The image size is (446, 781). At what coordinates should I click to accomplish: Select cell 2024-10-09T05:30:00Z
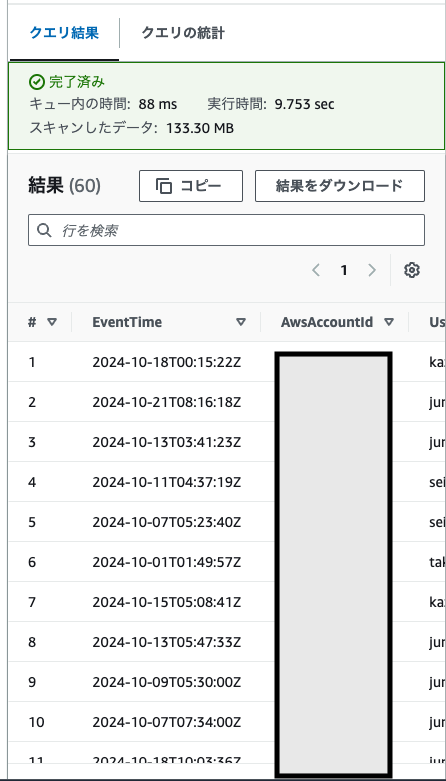166,682
